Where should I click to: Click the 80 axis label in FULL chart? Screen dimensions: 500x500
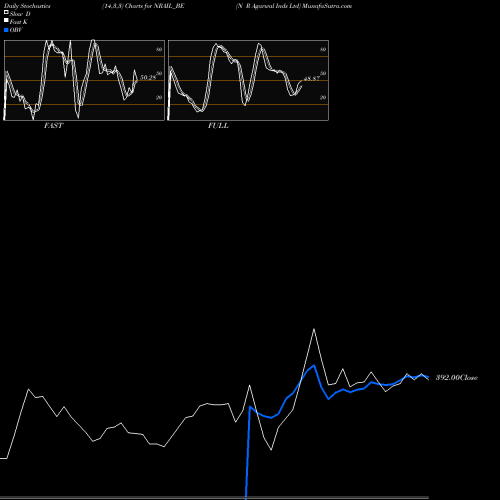pos(323,49)
